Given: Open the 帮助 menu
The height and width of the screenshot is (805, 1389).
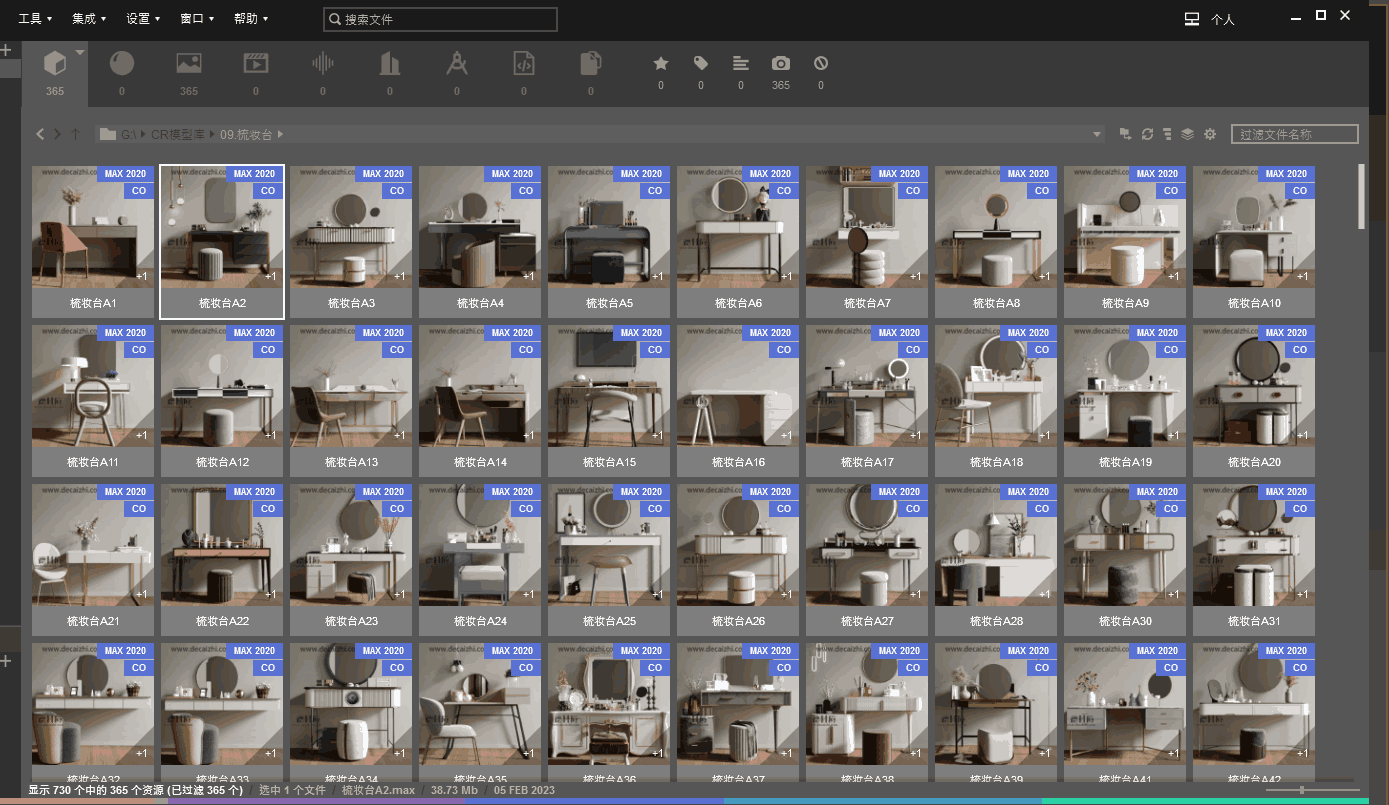Looking at the screenshot, I should (251, 19).
